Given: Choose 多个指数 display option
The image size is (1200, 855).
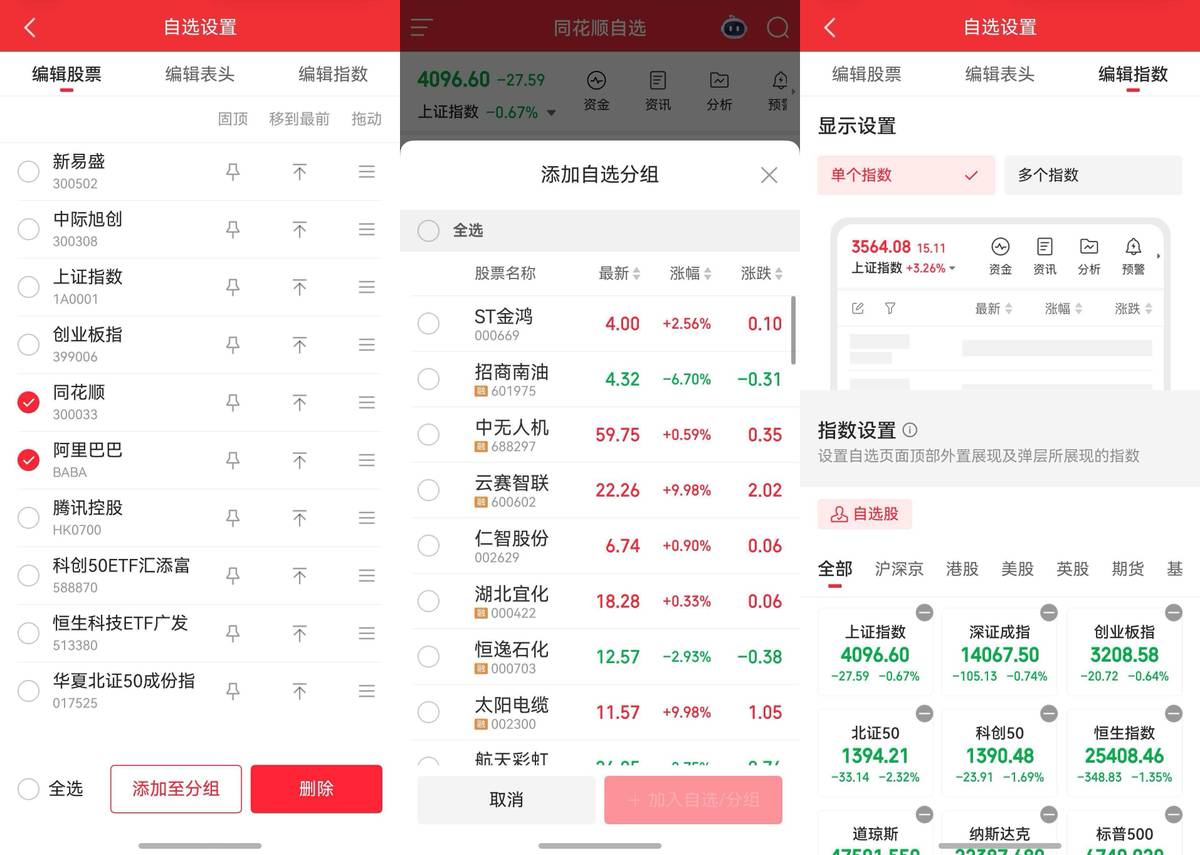Looking at the screenshot, I should point(1093,175).
